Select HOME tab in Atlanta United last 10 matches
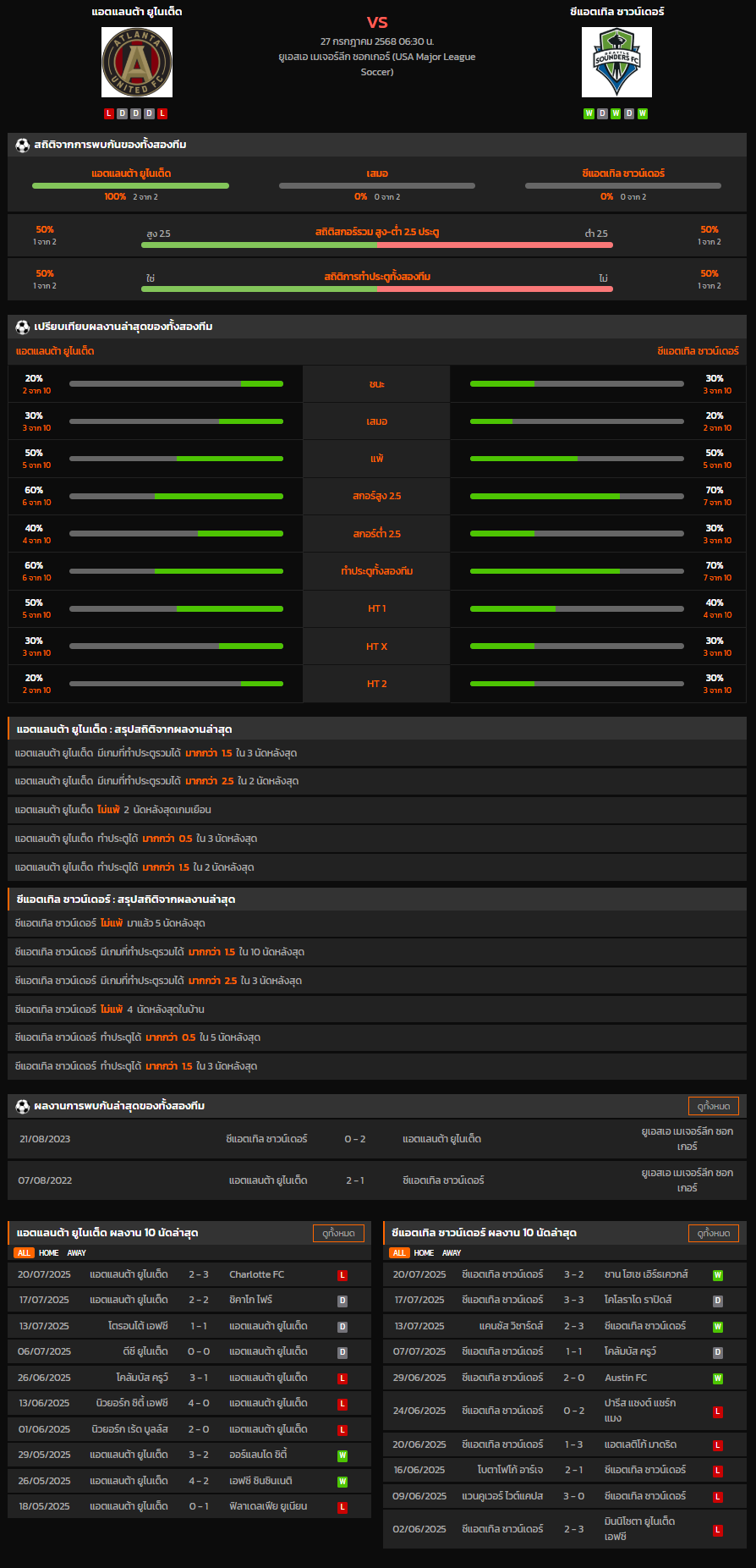 pos(49,1253)
